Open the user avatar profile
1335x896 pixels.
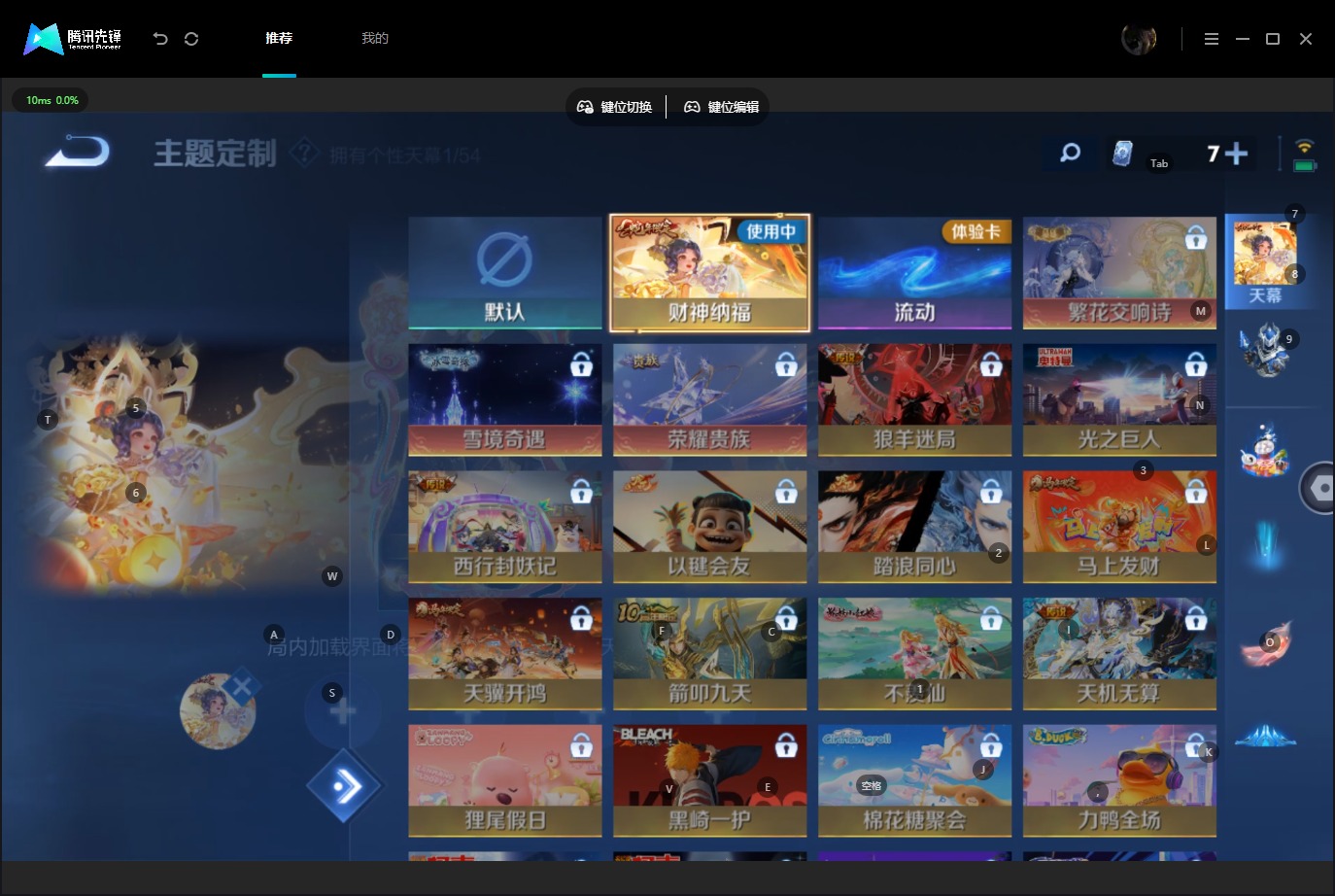[x=1139, y=39]
